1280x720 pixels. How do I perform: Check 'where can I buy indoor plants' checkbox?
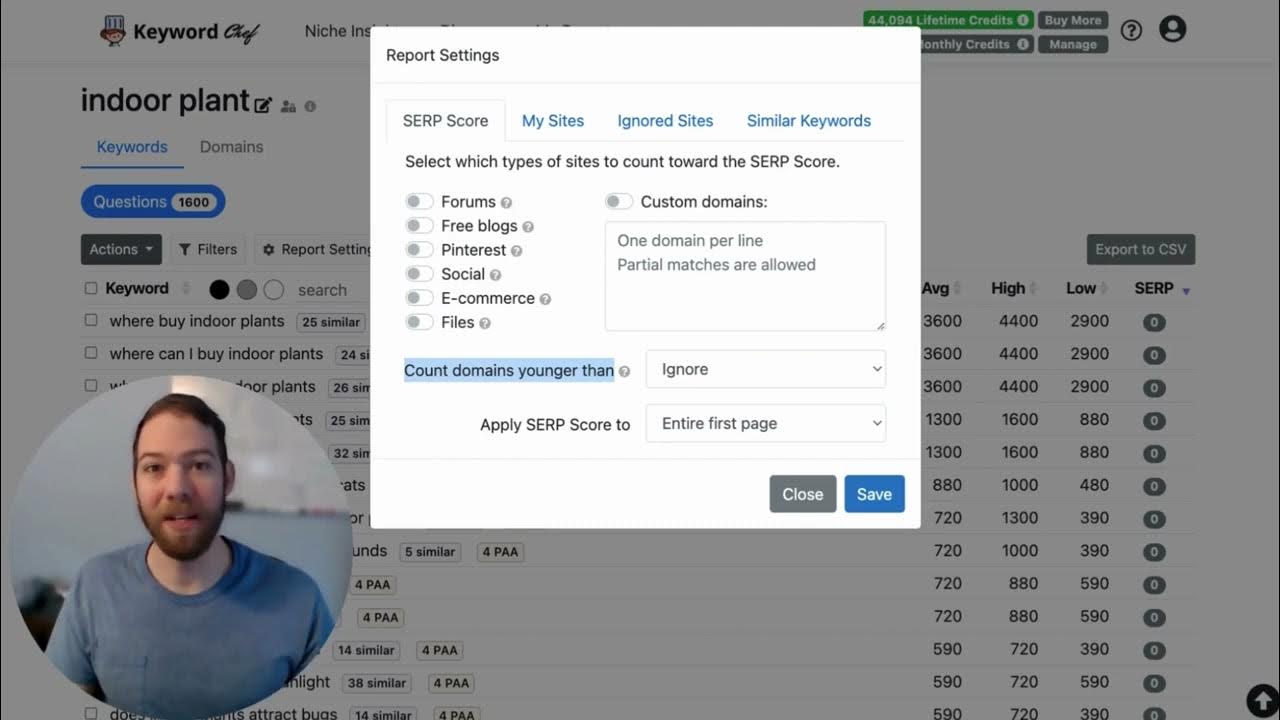coord(91,353)
